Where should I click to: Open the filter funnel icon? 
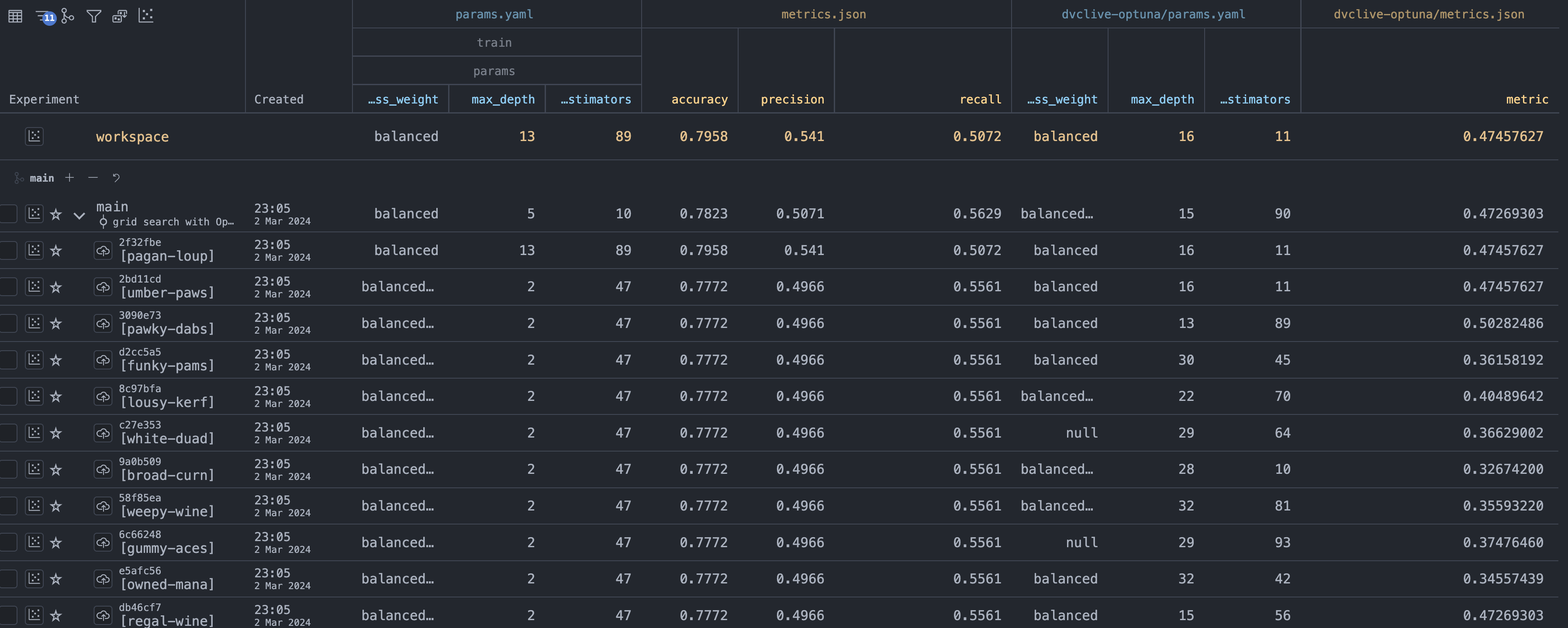point(94,17)
